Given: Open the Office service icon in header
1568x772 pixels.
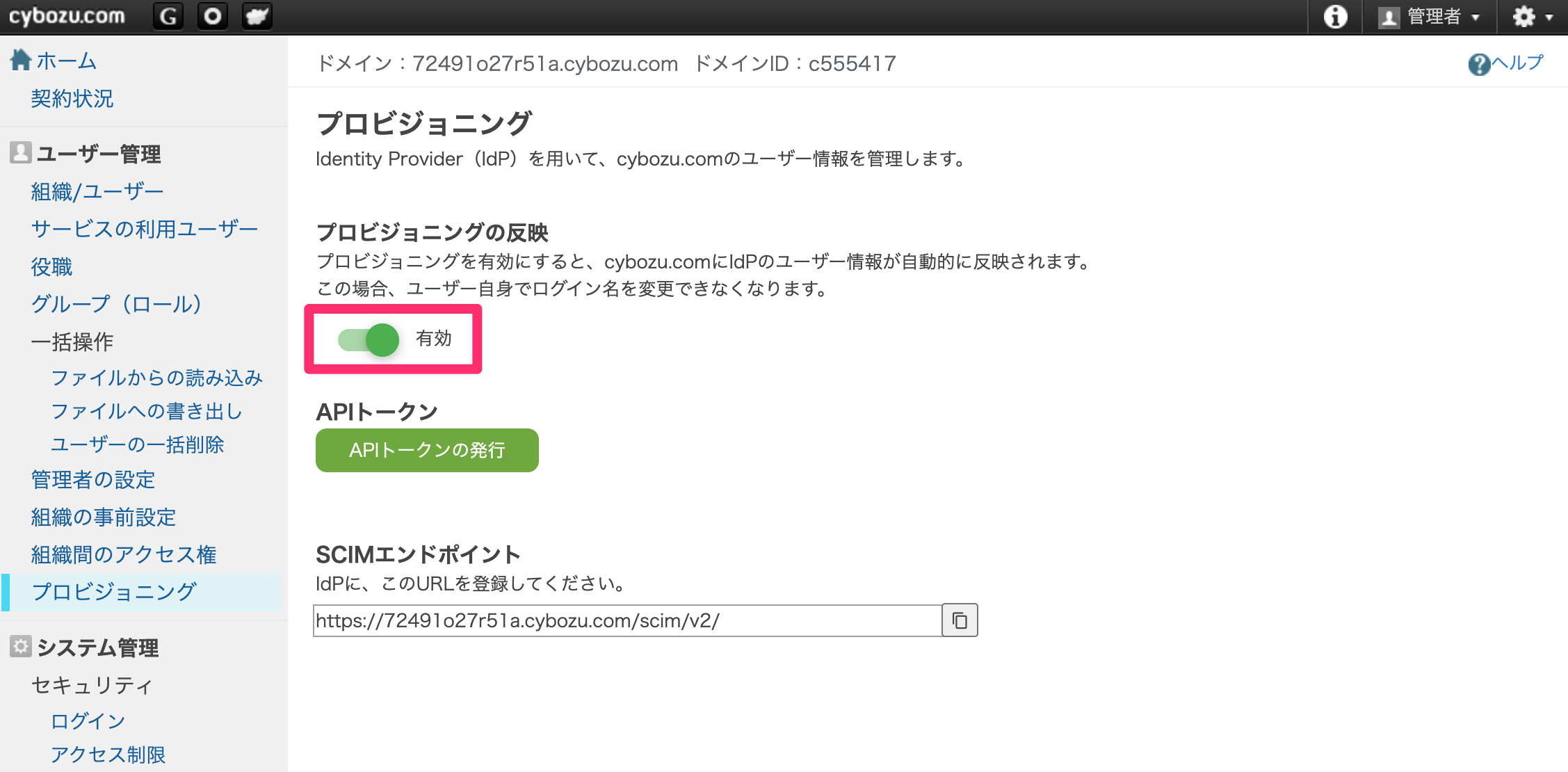Looking at the screenshot, I should pyautogui.click(x=213, y=17).
